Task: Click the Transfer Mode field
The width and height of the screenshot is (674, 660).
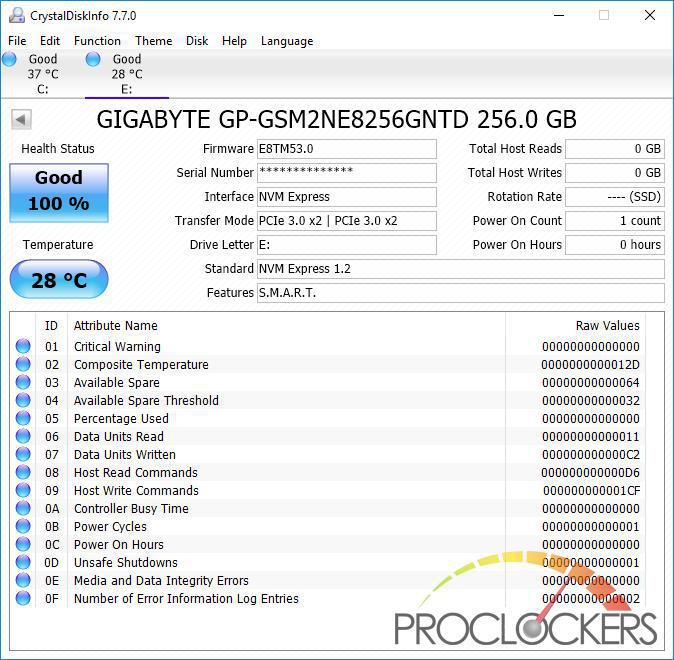Action: (346, 221)
